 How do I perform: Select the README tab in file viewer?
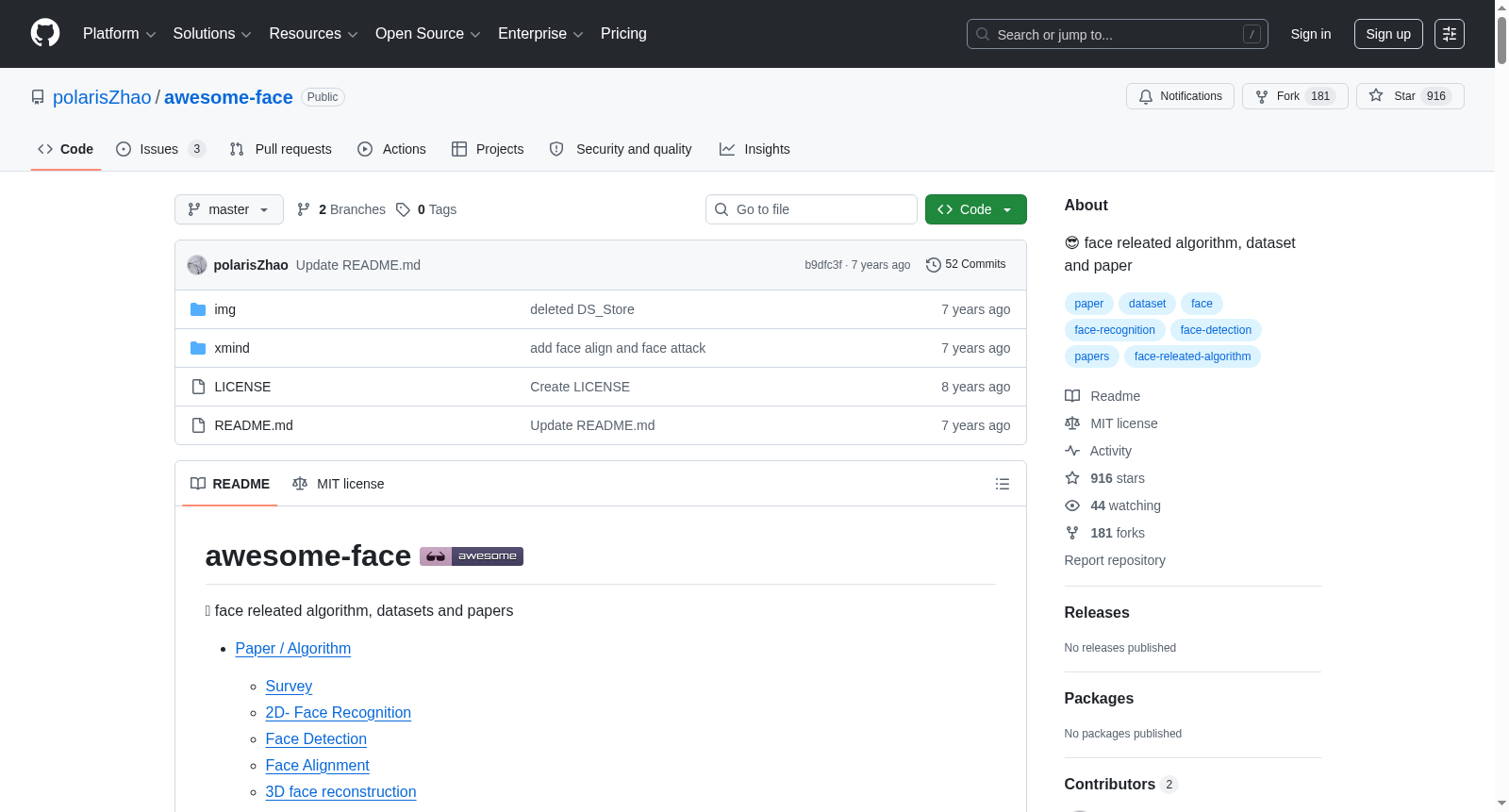click(x=230, y=484)
